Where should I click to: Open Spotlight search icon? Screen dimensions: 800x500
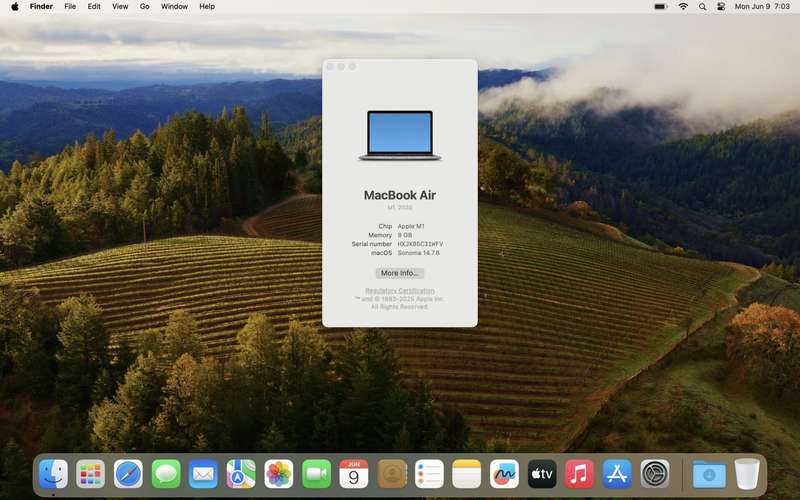point(703,7)
